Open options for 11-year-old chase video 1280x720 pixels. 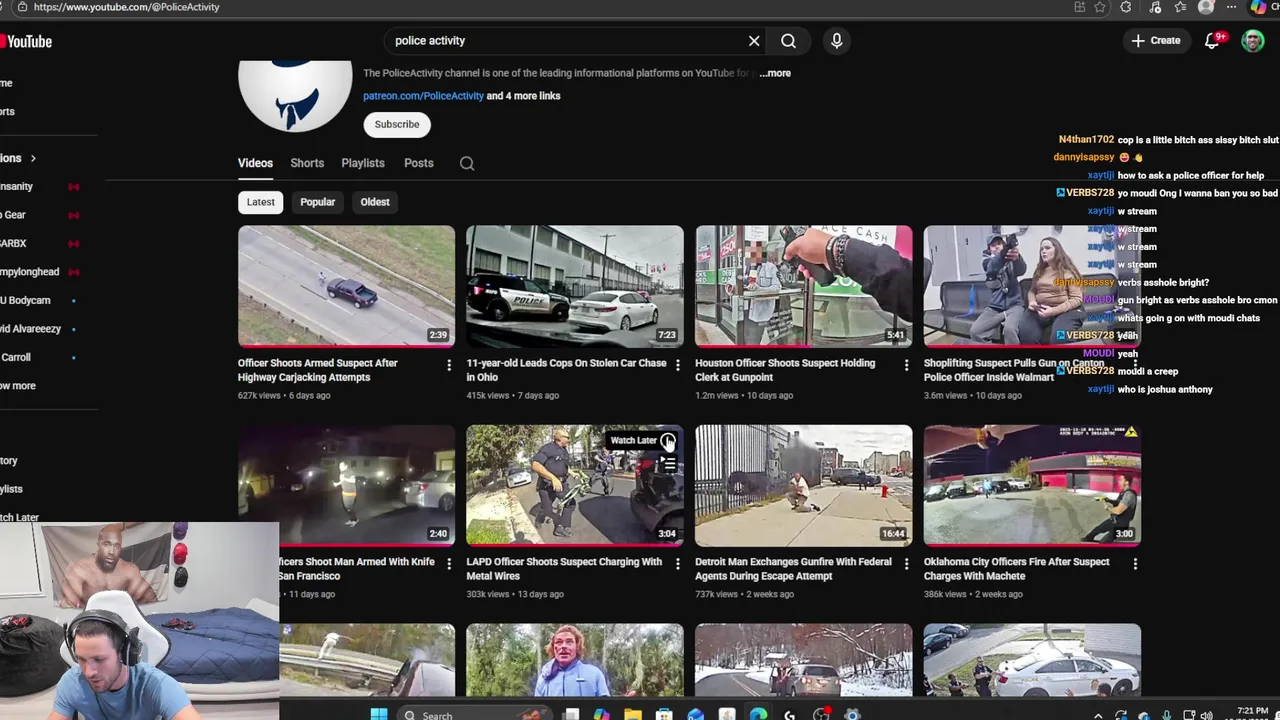677,365
